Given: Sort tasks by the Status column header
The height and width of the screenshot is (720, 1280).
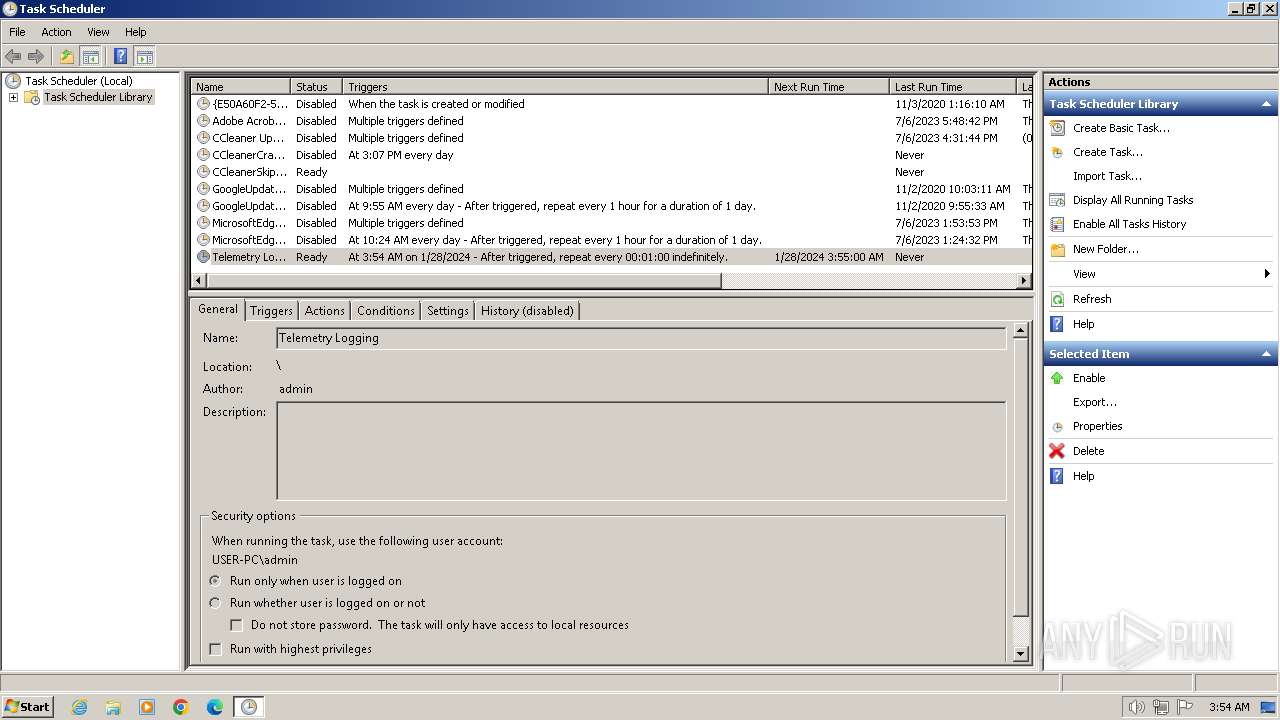Looking at the screenshot, I should click(x=316, y=87).
